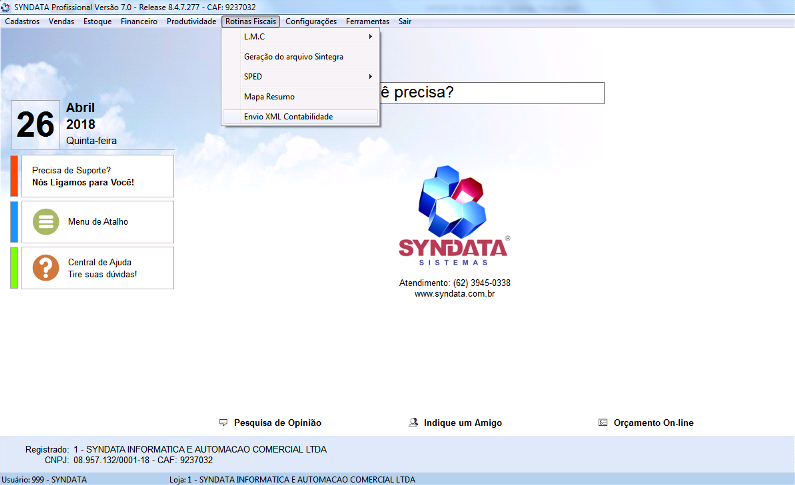This screenshot has width=795, height=485.
Task: Click the orange question mark icon
Action: [x=46, y=268]
